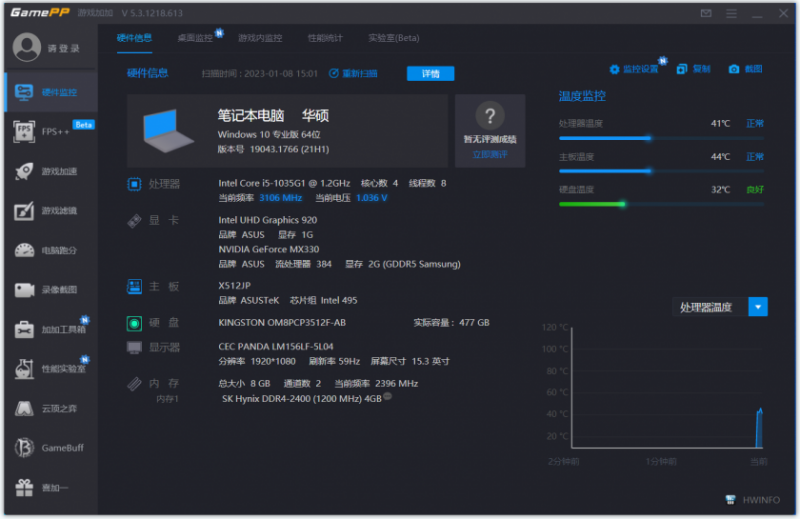The image size is (800, 519).
Task: Expand the 处理器温度 chart dropdown arrow
Action: click(x=758, y=307)
